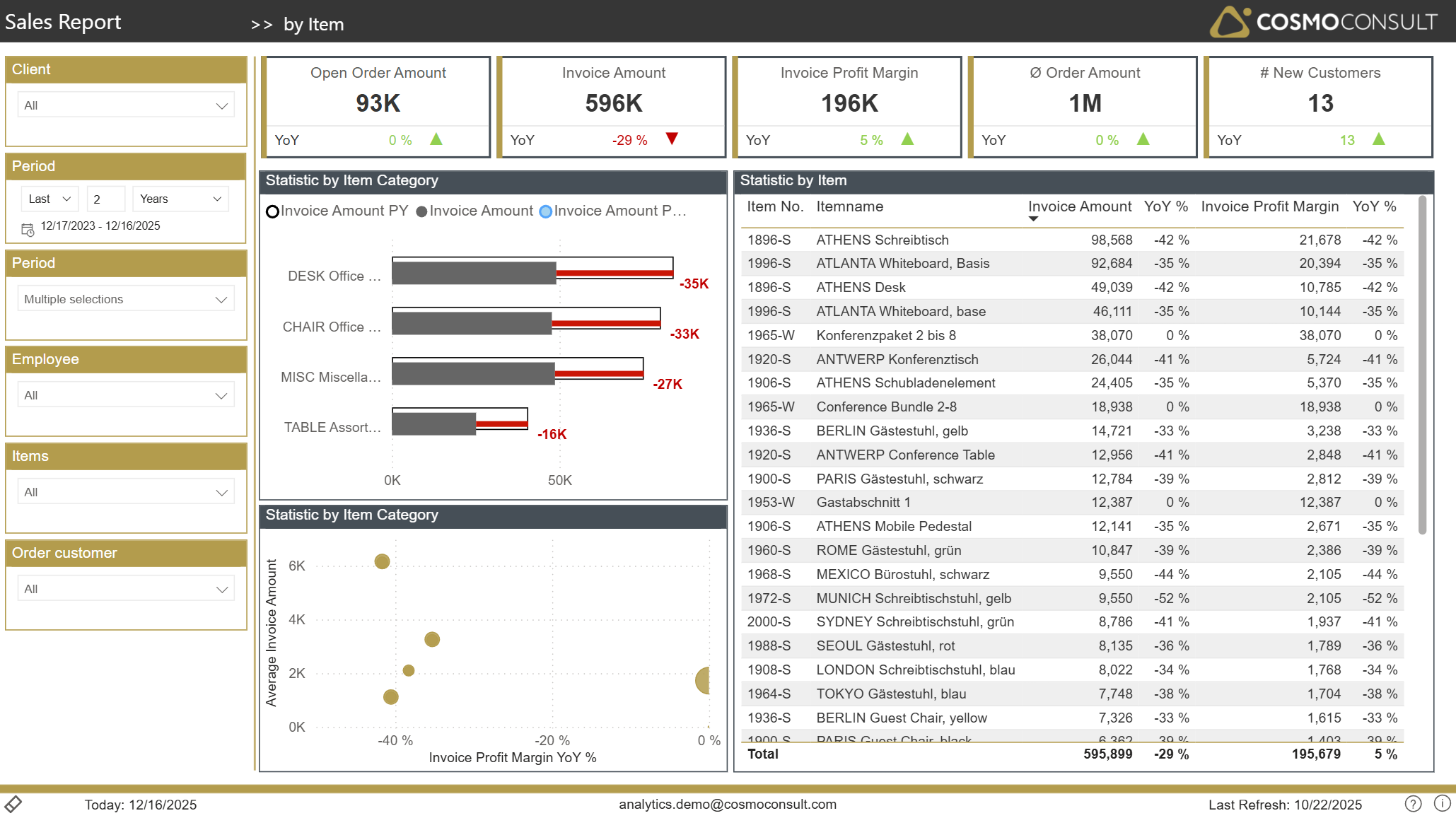The image size is (1456, 818).
Task: Click analytics.demo@cosmoconsult.com email link
Action: click(x=727, y=804)
